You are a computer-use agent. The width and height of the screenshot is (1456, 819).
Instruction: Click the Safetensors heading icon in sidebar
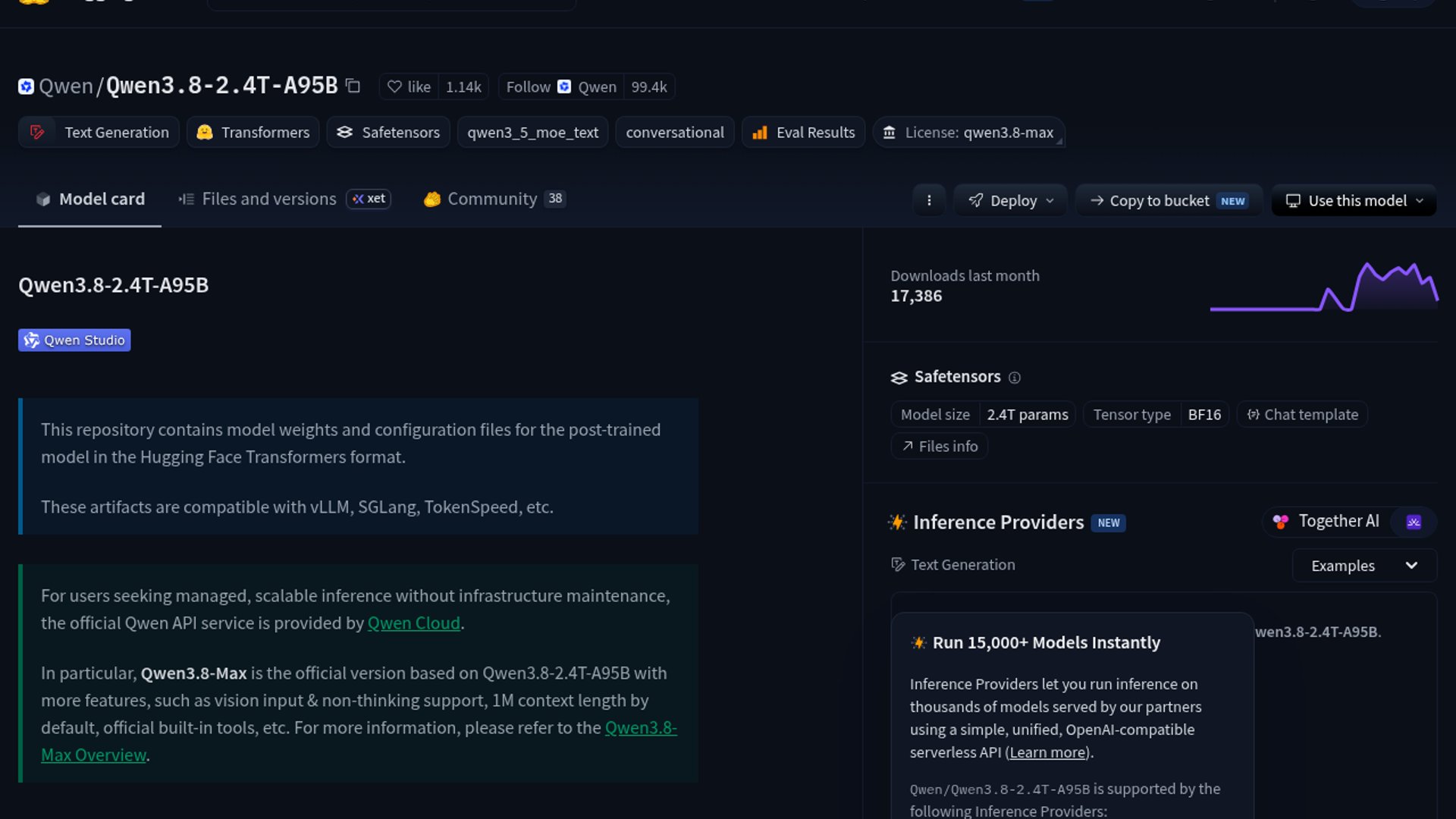(x=899, y=378)
